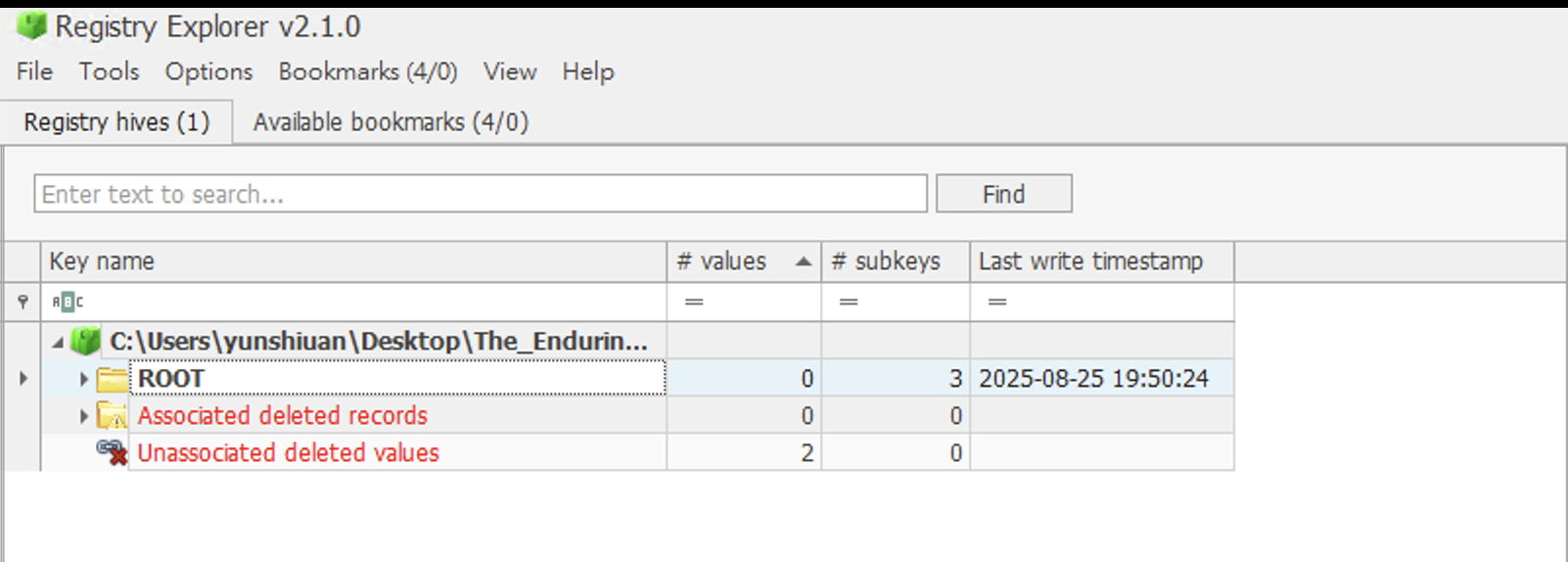Click the pin icon in the filter row
The image size is (1568, 562).
[x=23, y=302]
